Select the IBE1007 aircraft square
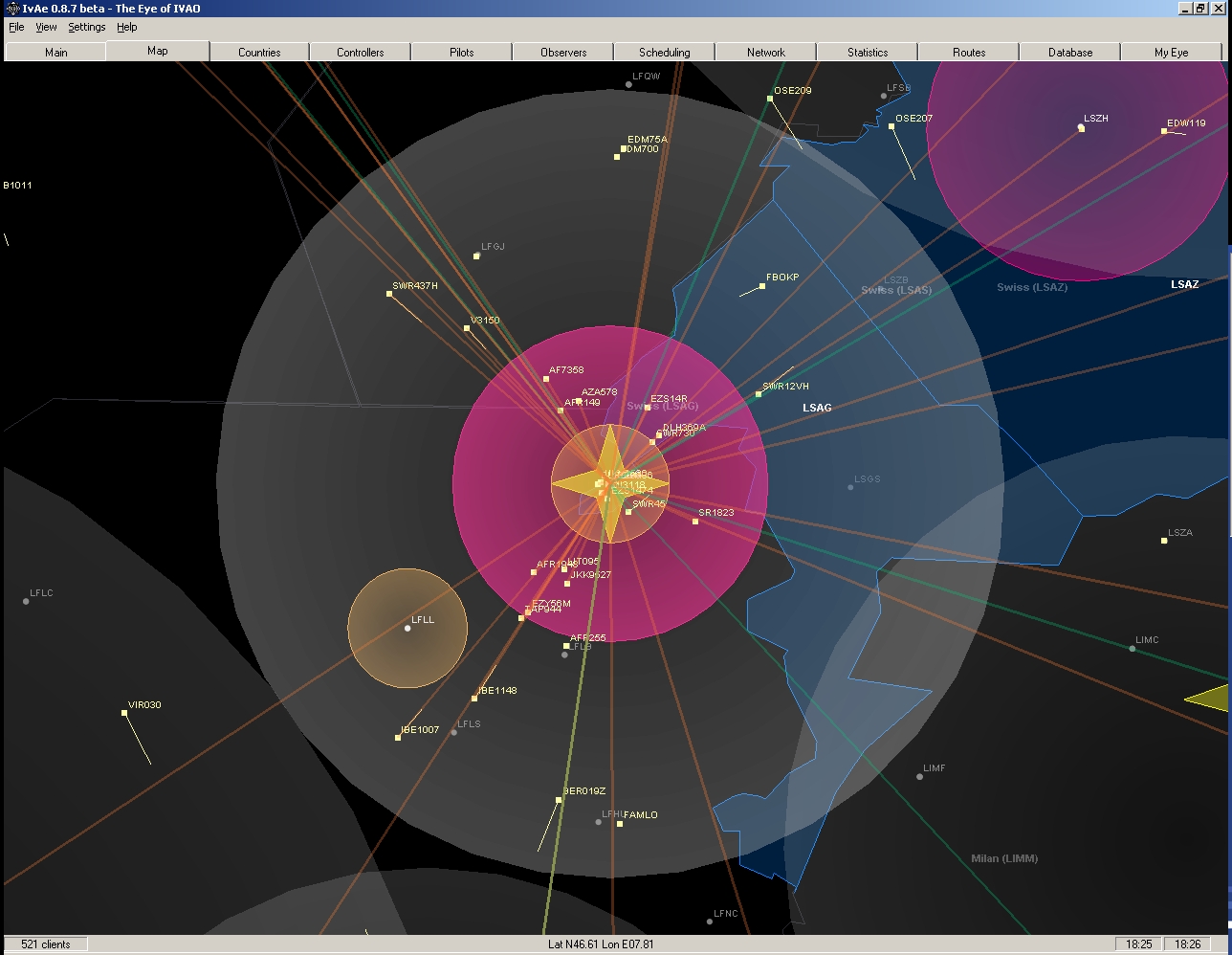1232x955 pixels. [398, 738]
